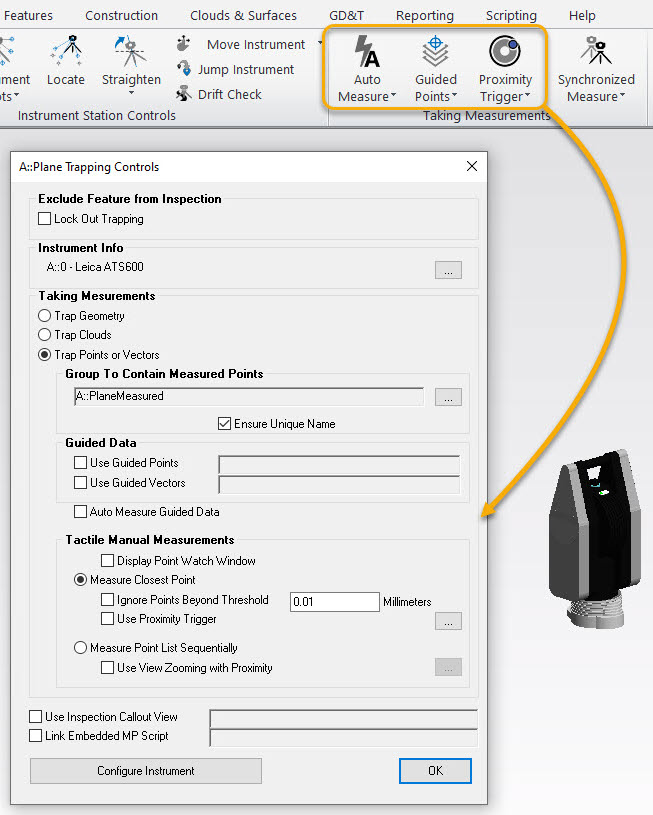Enable Use Guided Vectors checkbox
The image size is (653, 815).
81,482
